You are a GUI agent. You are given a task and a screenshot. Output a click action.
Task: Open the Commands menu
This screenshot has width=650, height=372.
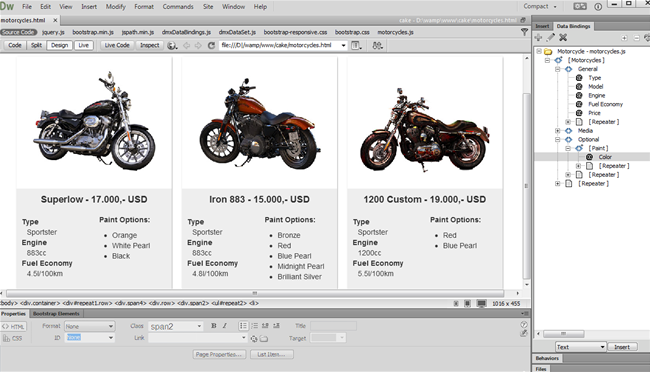pyautogui.click(x=178, y=7)
